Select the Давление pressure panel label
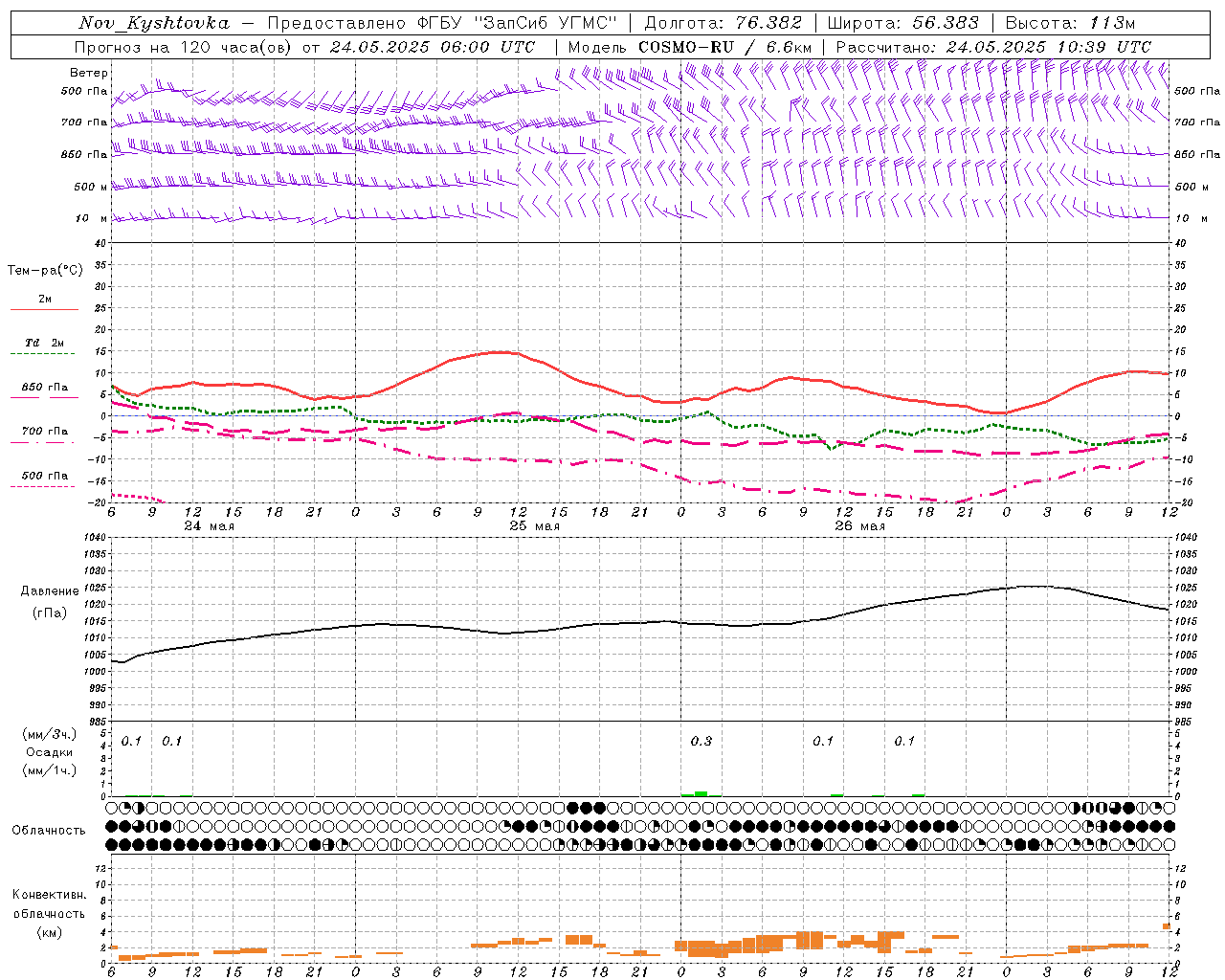The width and height of the screenshot is (1225, 980). click(50, 591)
